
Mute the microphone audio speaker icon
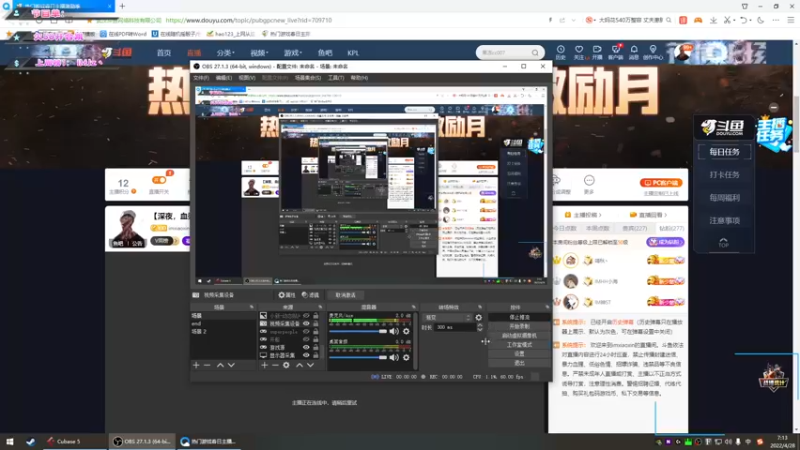[x=394, y=332]
